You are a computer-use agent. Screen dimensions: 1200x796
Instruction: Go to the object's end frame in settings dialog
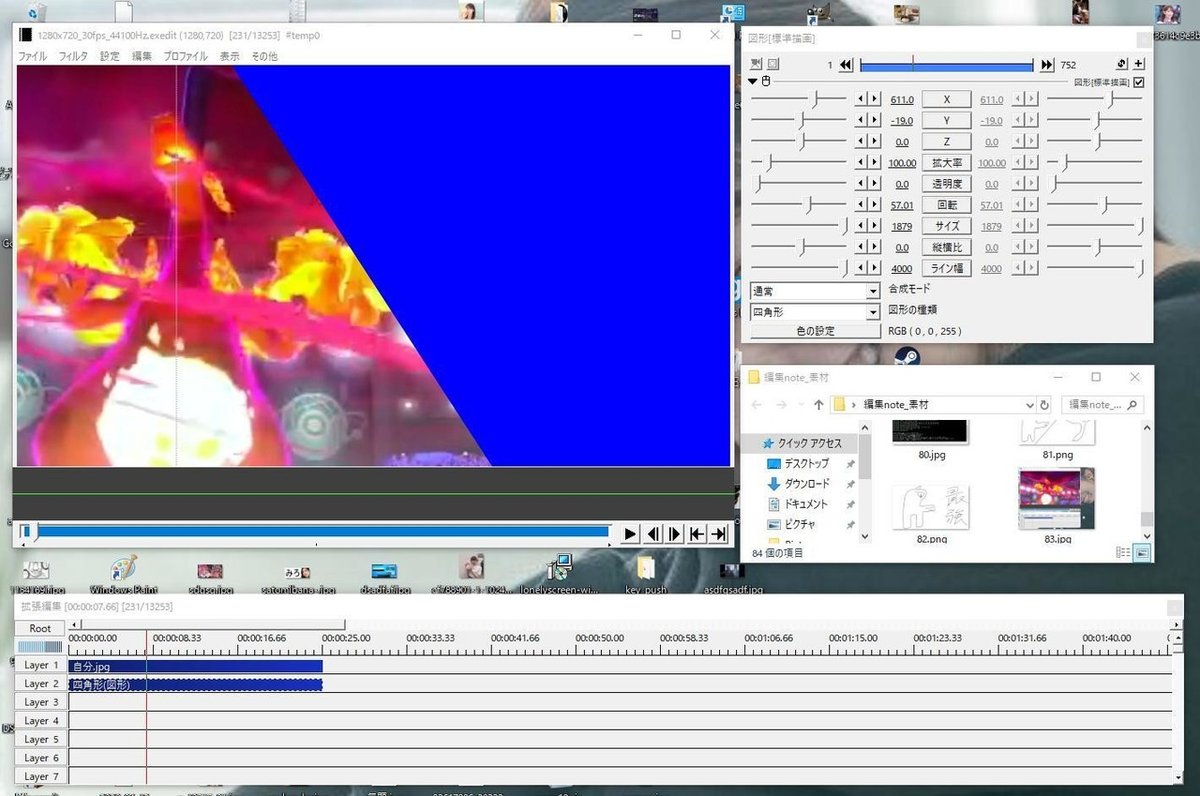click(x=1047, y=65)
